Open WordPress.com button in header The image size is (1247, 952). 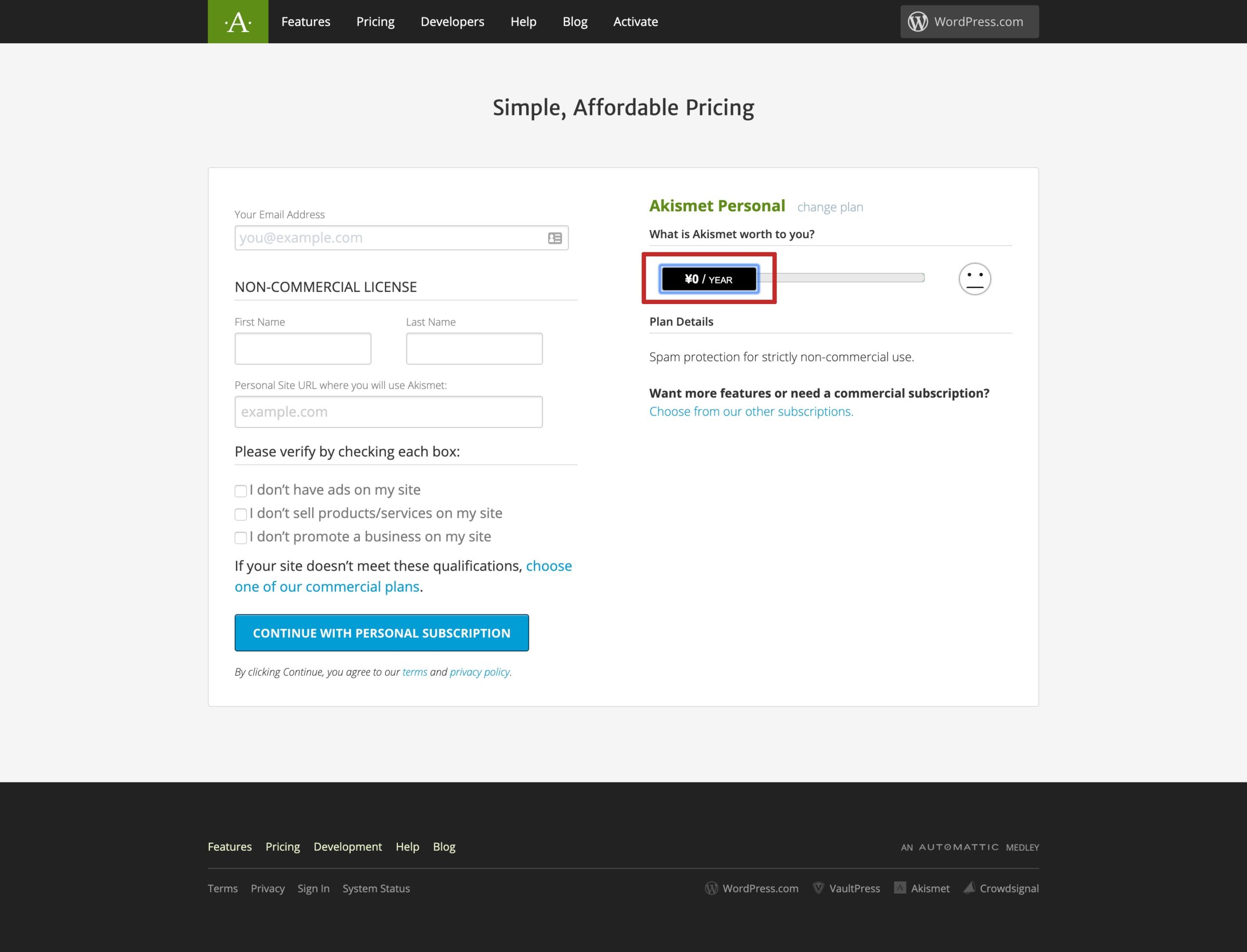coord(969,21)
